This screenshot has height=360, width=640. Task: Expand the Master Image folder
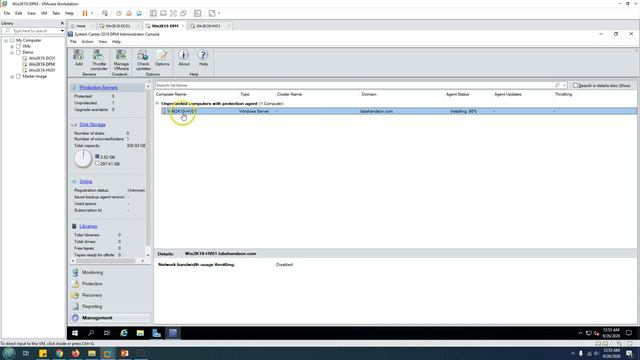pyautogui.click(x=12, y=76)
